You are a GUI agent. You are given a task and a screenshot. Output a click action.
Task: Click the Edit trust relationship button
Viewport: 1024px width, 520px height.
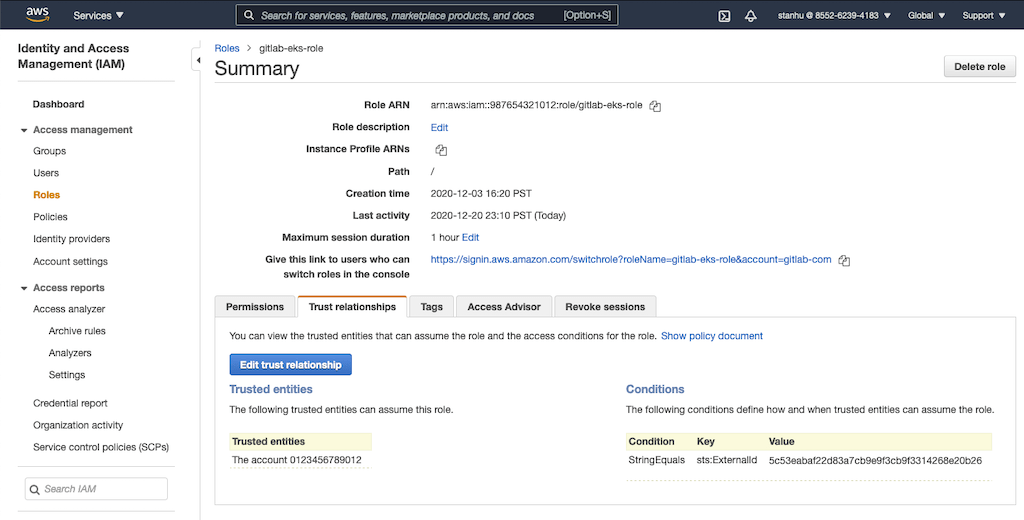pos(290,365)
